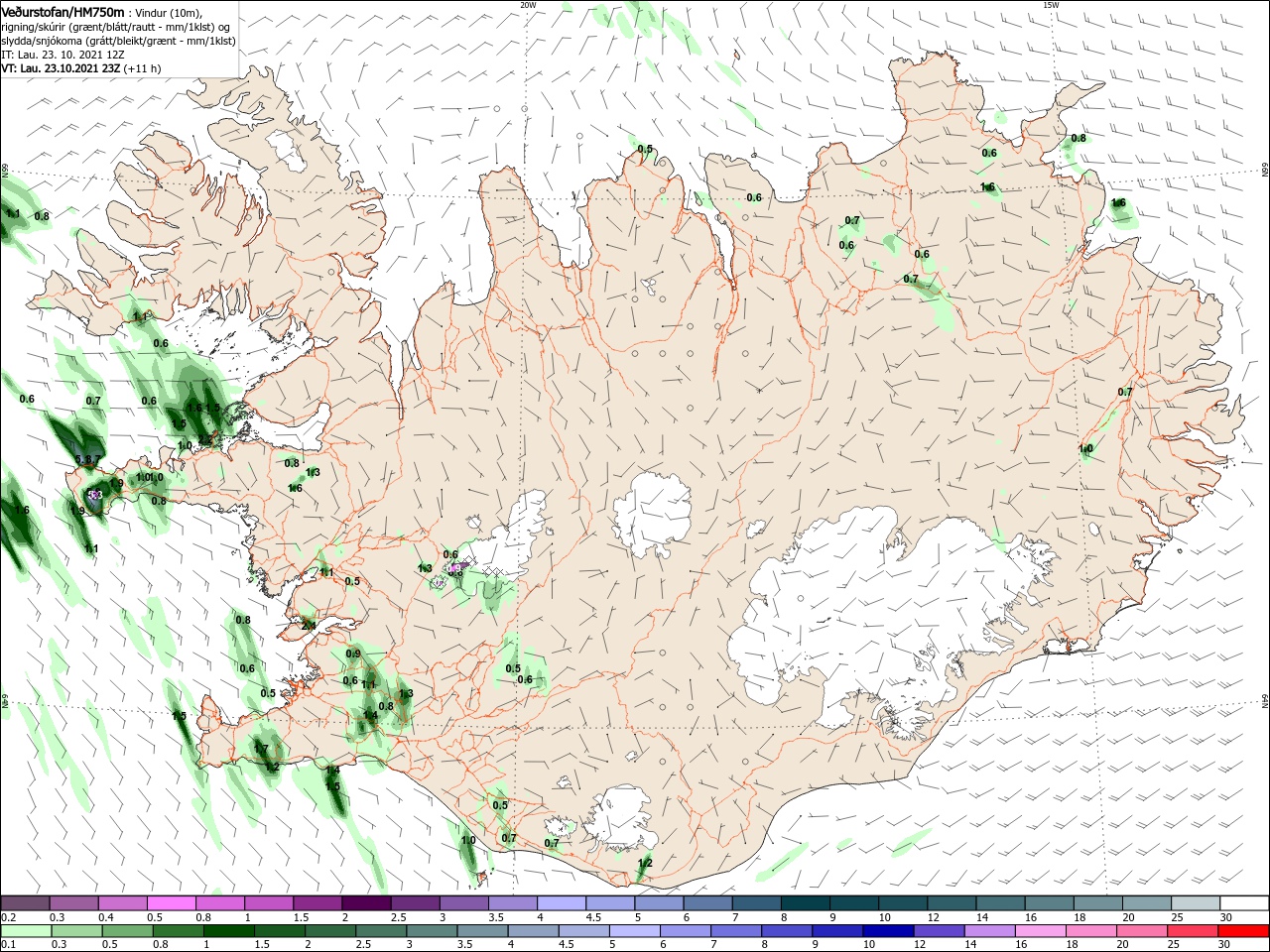Pick lower legend swatch starting at 20
The width and height of the screenshot is (1270, 952).
(x=1141, y=931)
